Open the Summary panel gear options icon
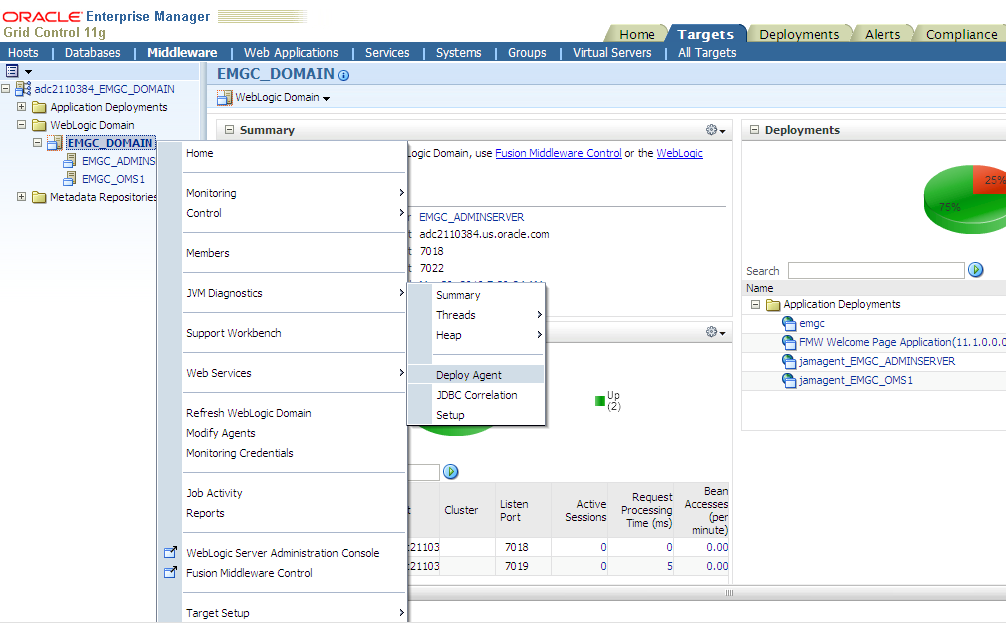 pos(715,130)
